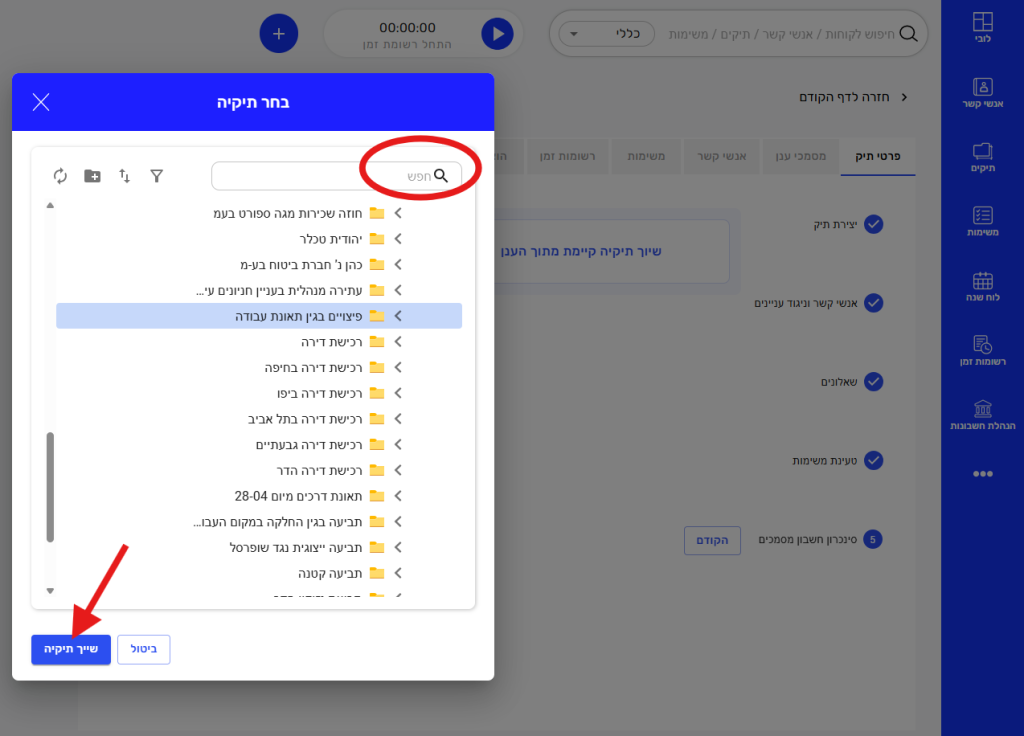1024x736 pixels.
Task: Switch to the מסמכי ענן tab
Action: point(802,157)
